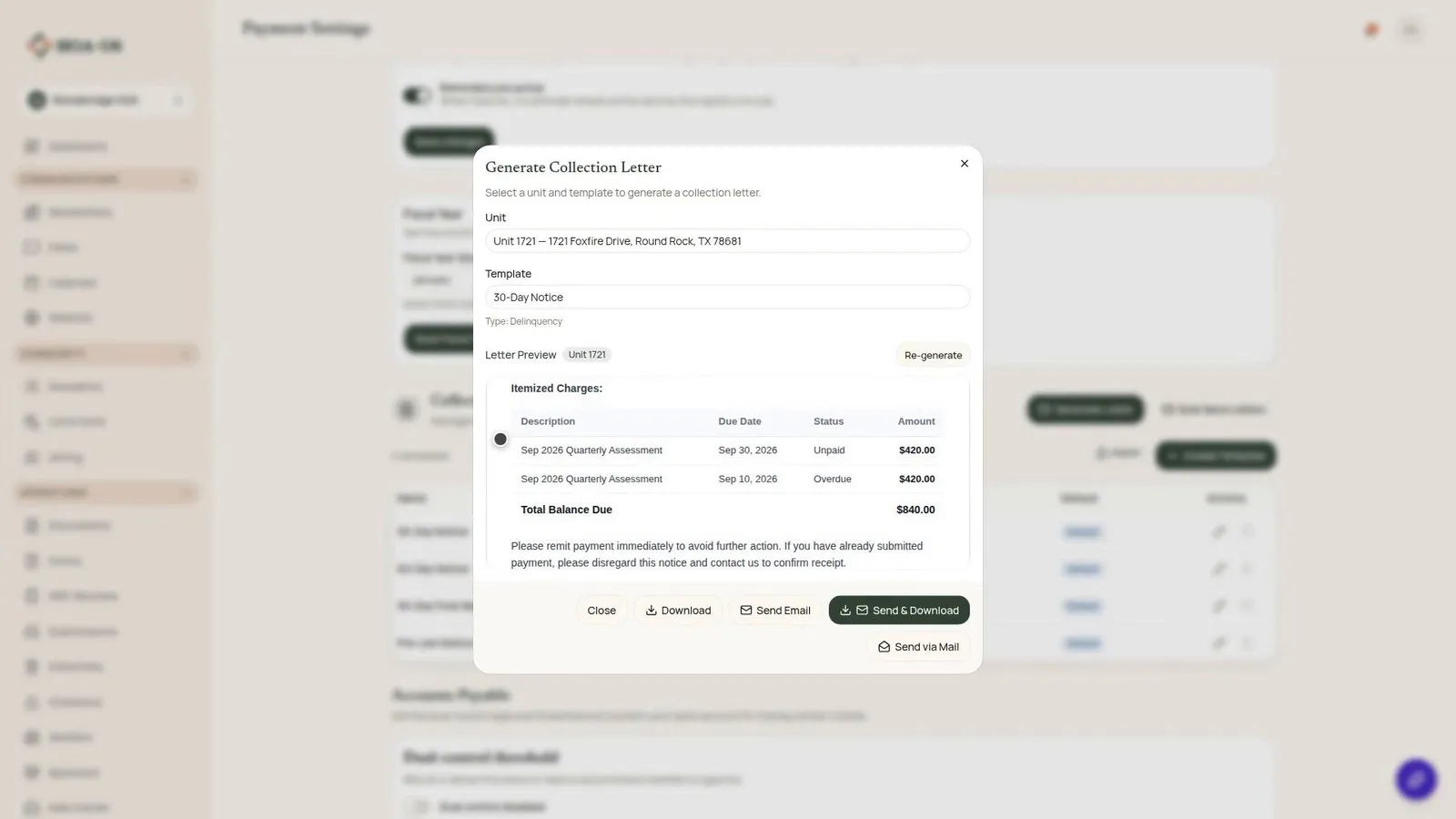
Task: Click the Send Email button
Action: point(775,611)
